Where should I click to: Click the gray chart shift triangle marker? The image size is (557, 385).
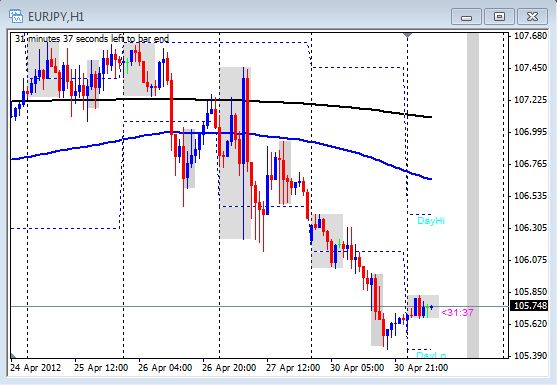407,35
